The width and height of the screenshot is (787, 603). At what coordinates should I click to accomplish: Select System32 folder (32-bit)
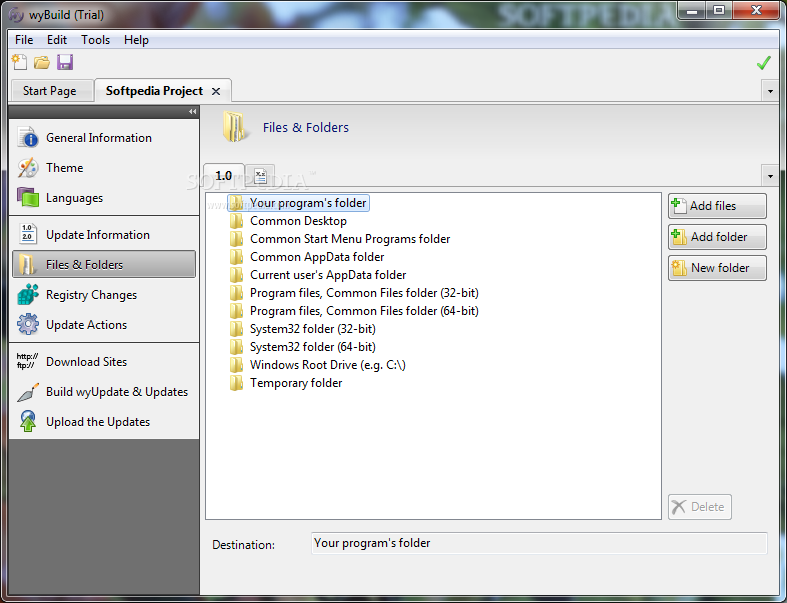(x=303, y=329)
